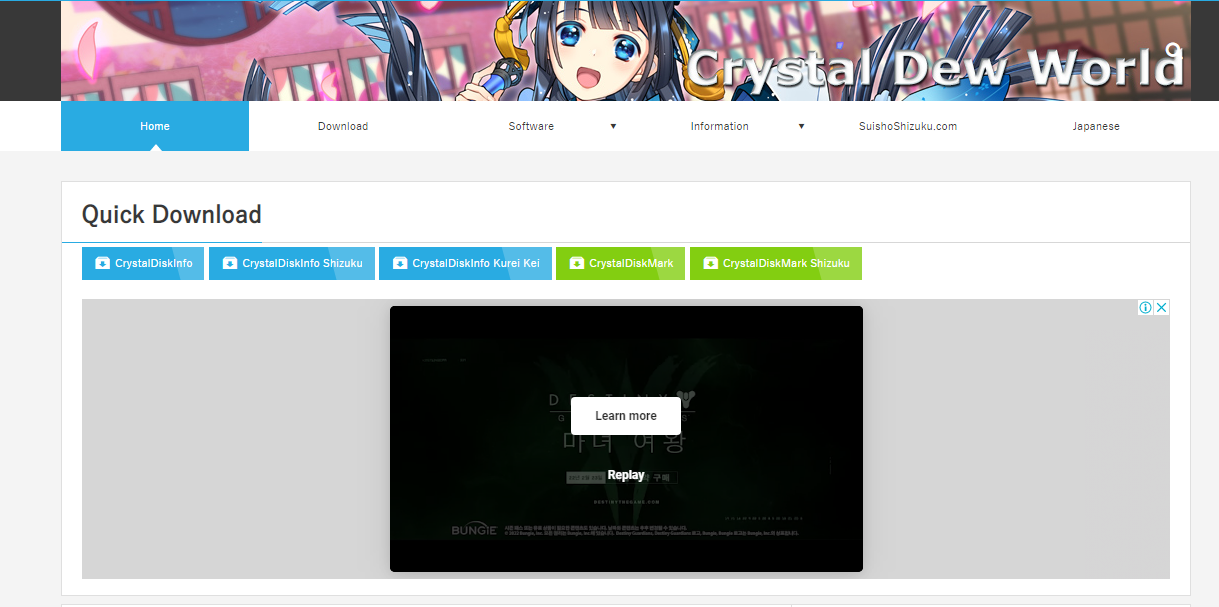
Task: Open the Information menu item
Action: (719, 126)
